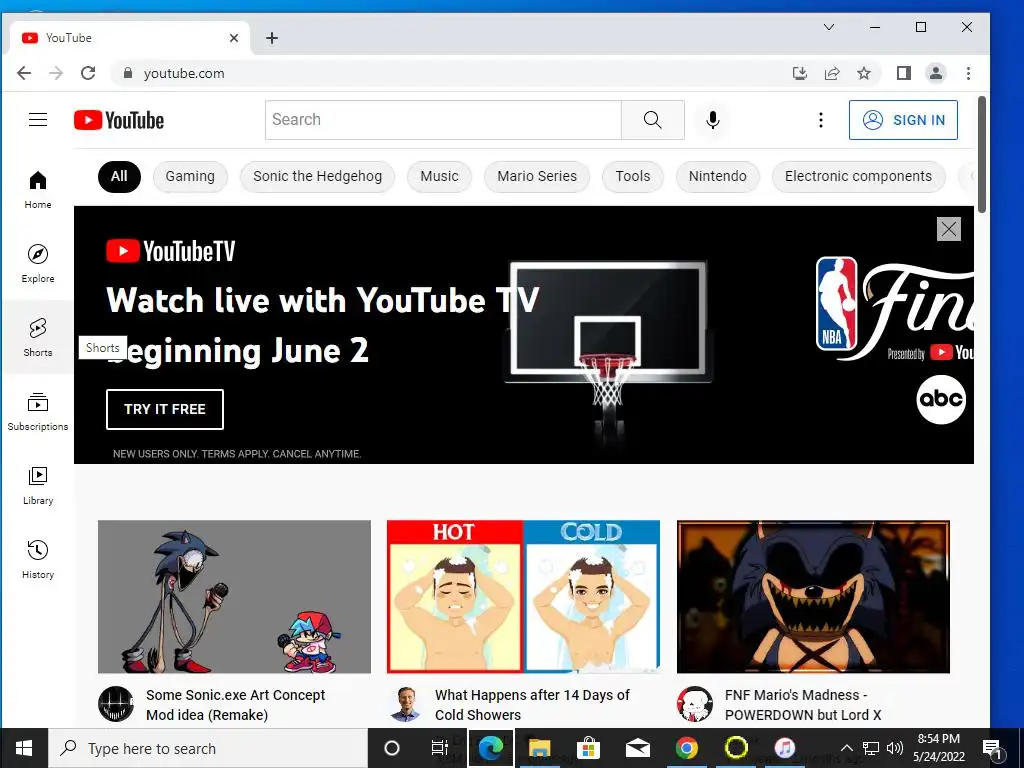
Task: Select the Music filter chip
Action: 439,176
